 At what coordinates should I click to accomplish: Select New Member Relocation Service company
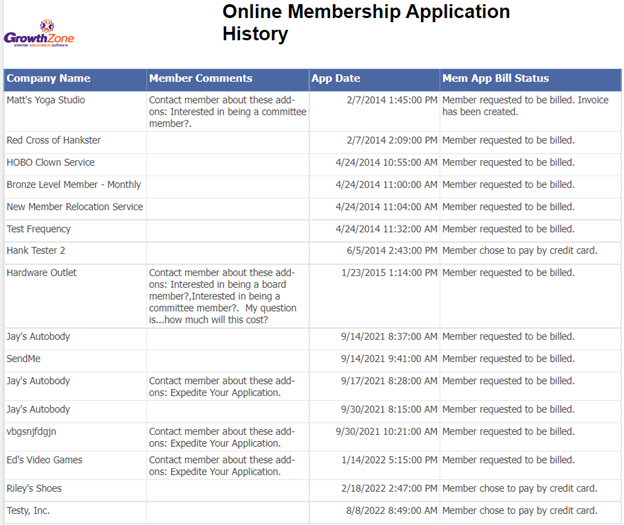pyautogui.click(x=75, y=206)
